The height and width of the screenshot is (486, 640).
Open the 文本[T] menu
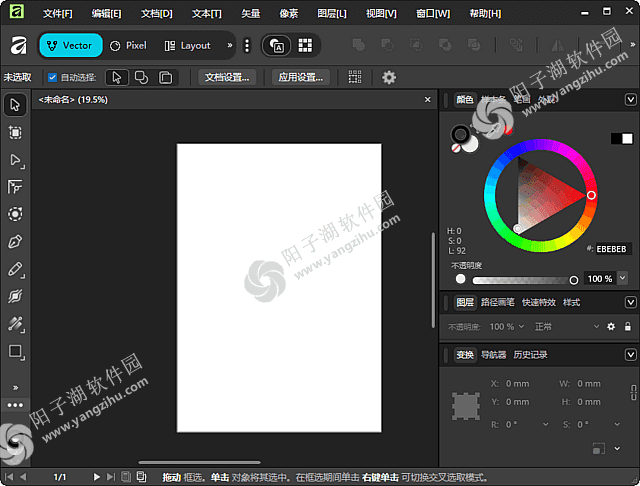(x=207, y=13)
